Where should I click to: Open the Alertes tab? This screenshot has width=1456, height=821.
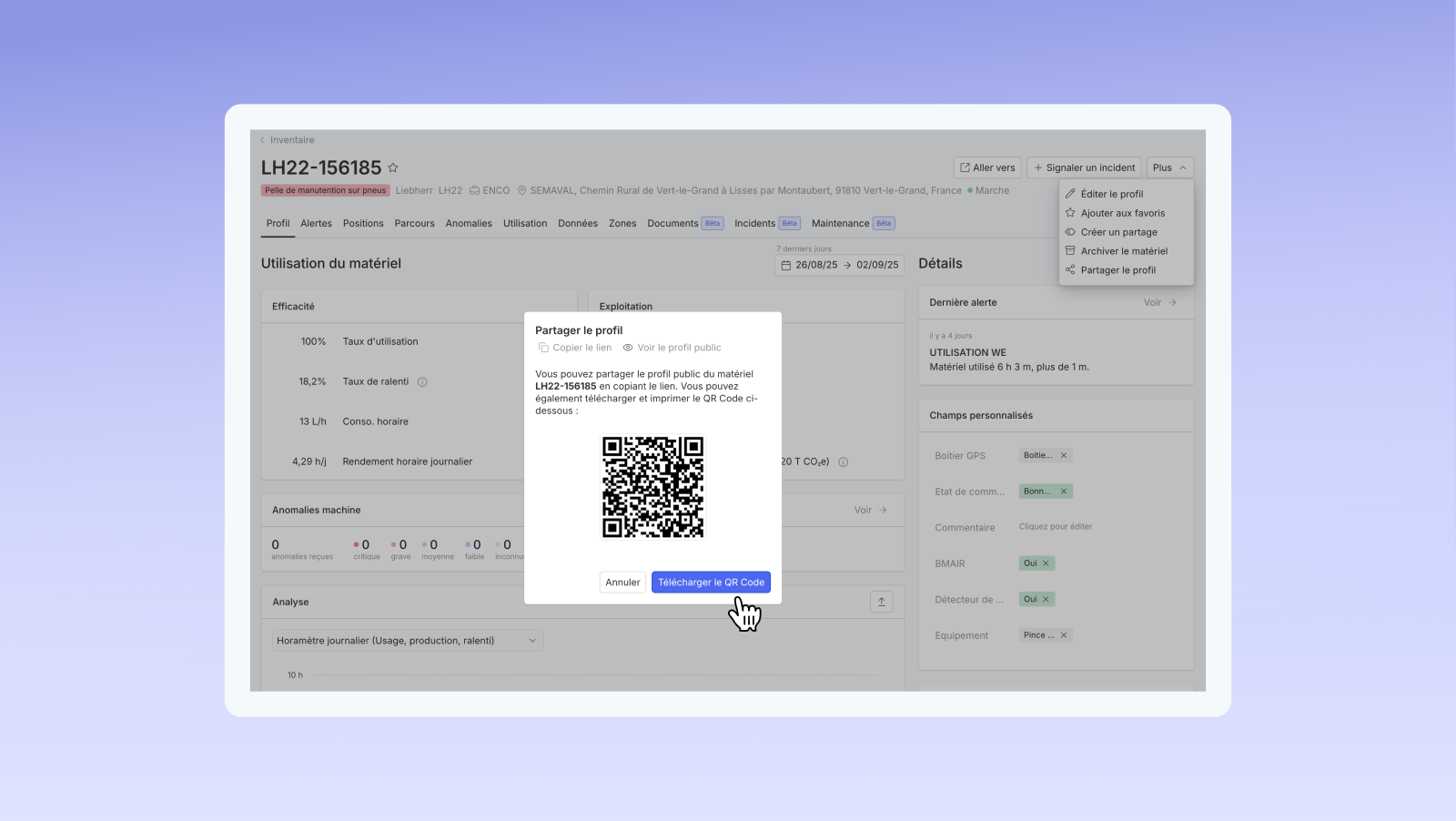point(316,224)
